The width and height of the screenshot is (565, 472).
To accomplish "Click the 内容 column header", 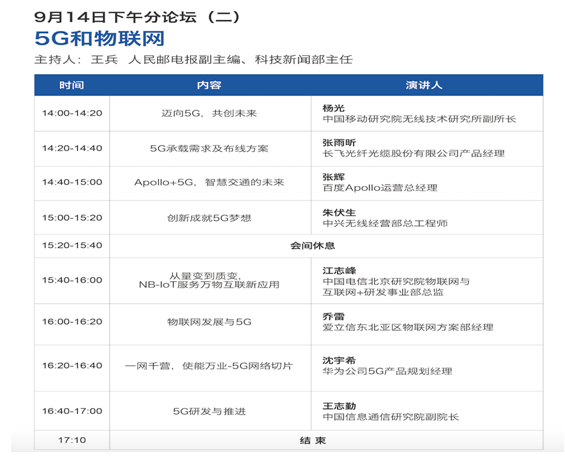I will 209,85.
